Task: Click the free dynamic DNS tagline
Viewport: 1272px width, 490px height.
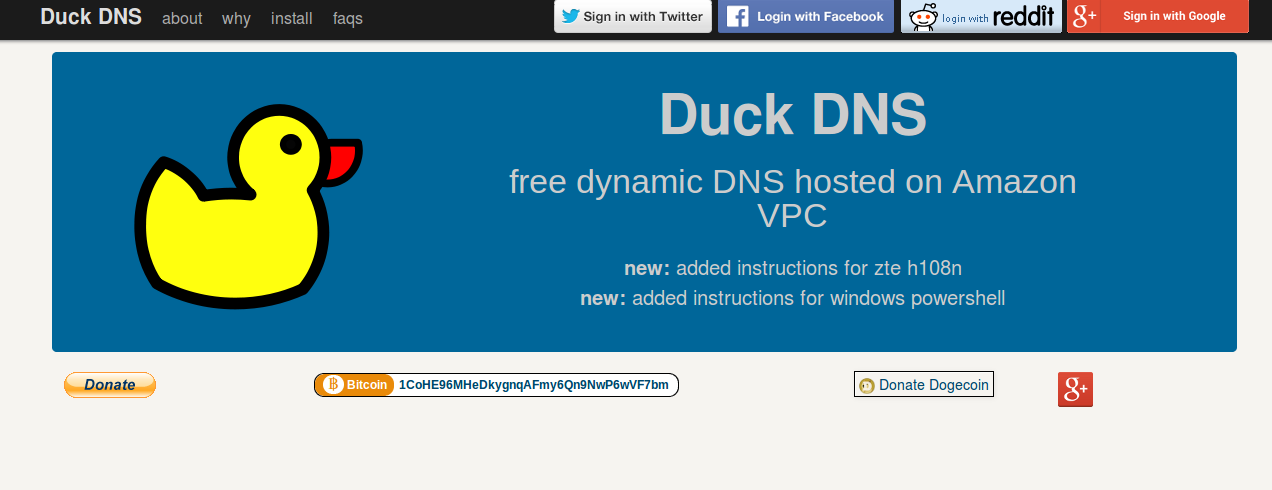Action: click(x=793, y=198)
